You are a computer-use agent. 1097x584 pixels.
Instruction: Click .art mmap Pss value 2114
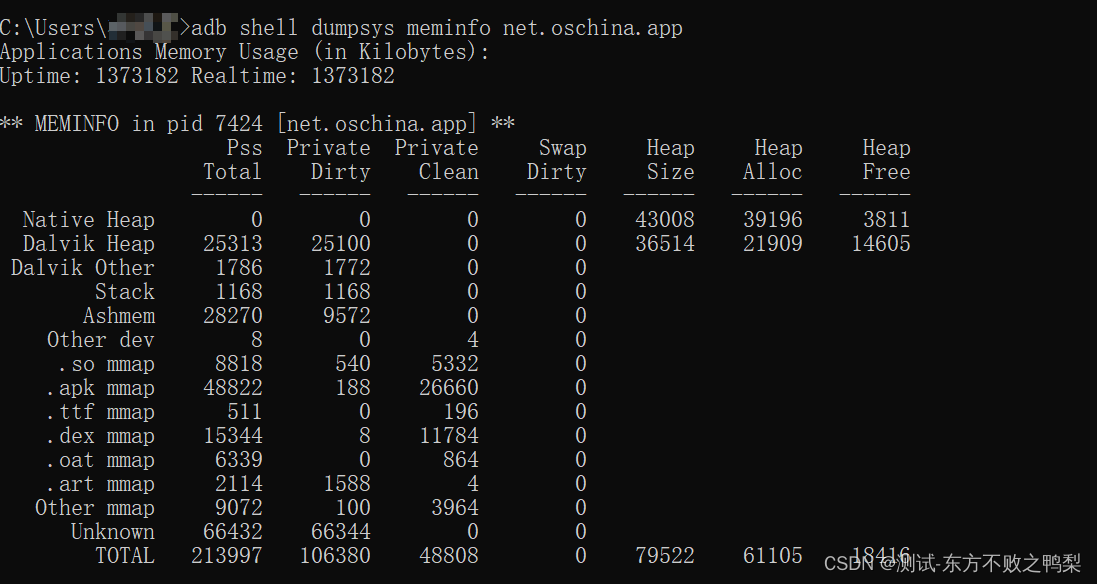tap(239, 484)
